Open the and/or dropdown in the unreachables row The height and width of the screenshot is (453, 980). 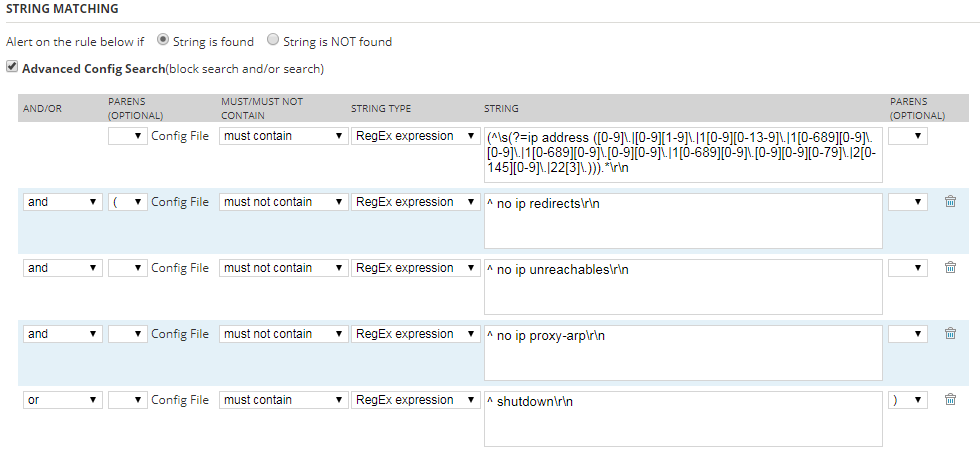(x=63, y=268)
